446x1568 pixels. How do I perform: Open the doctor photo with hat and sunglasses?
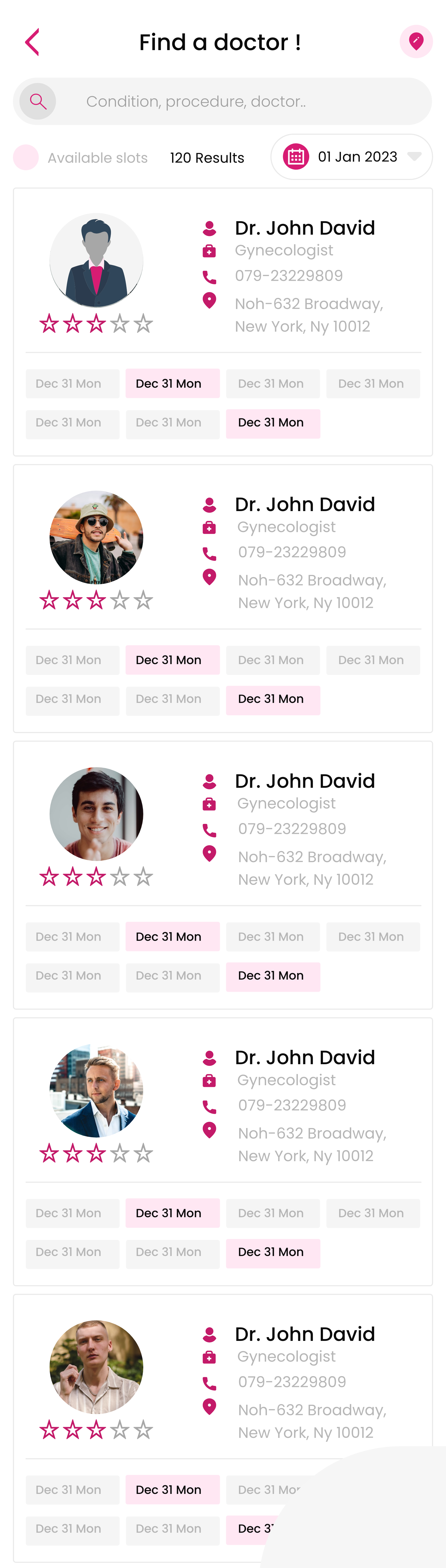click(x=96, y=537)
